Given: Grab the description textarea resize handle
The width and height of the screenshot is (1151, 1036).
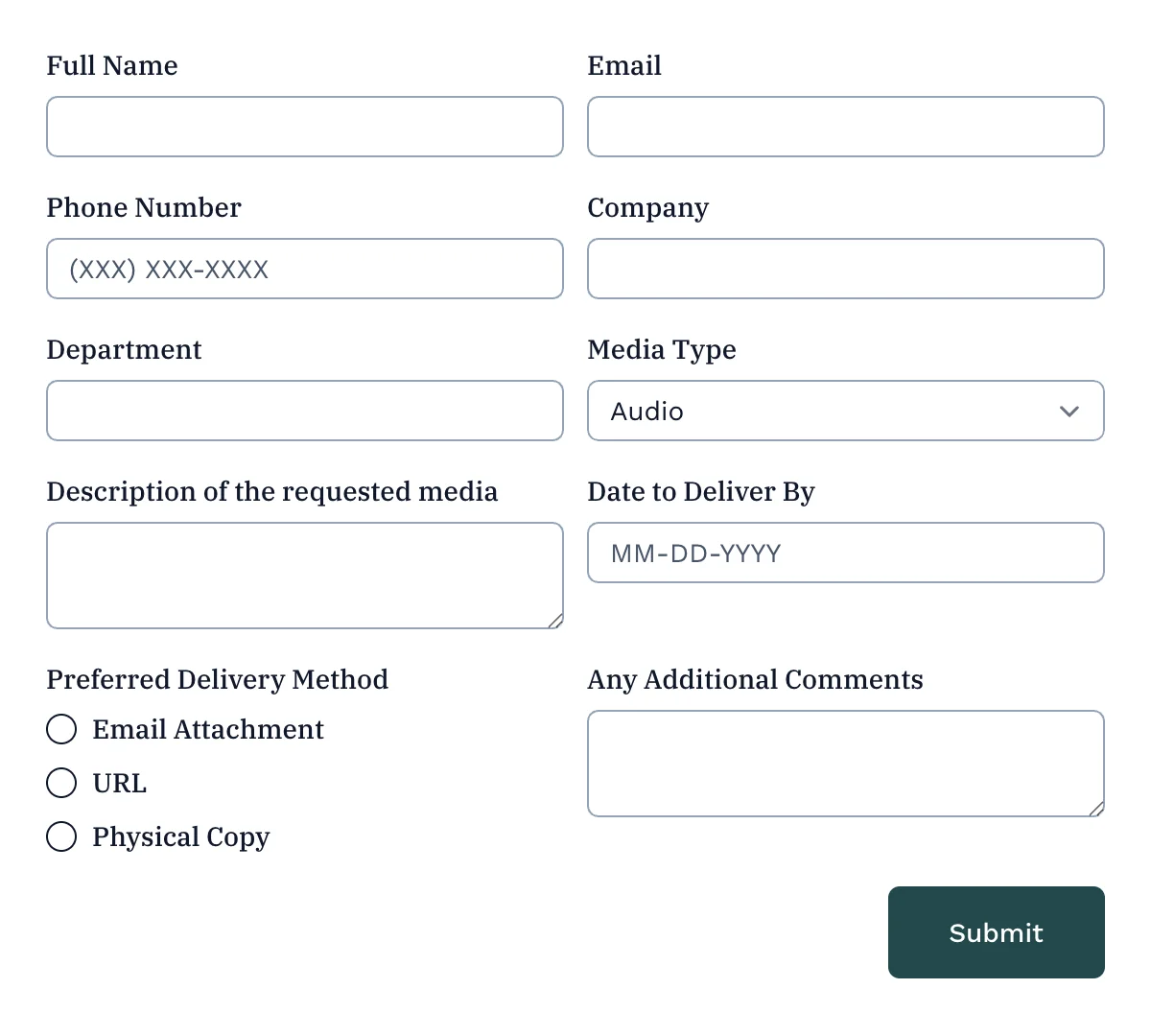Looking at the screenshot, I should tap(555, 621).
